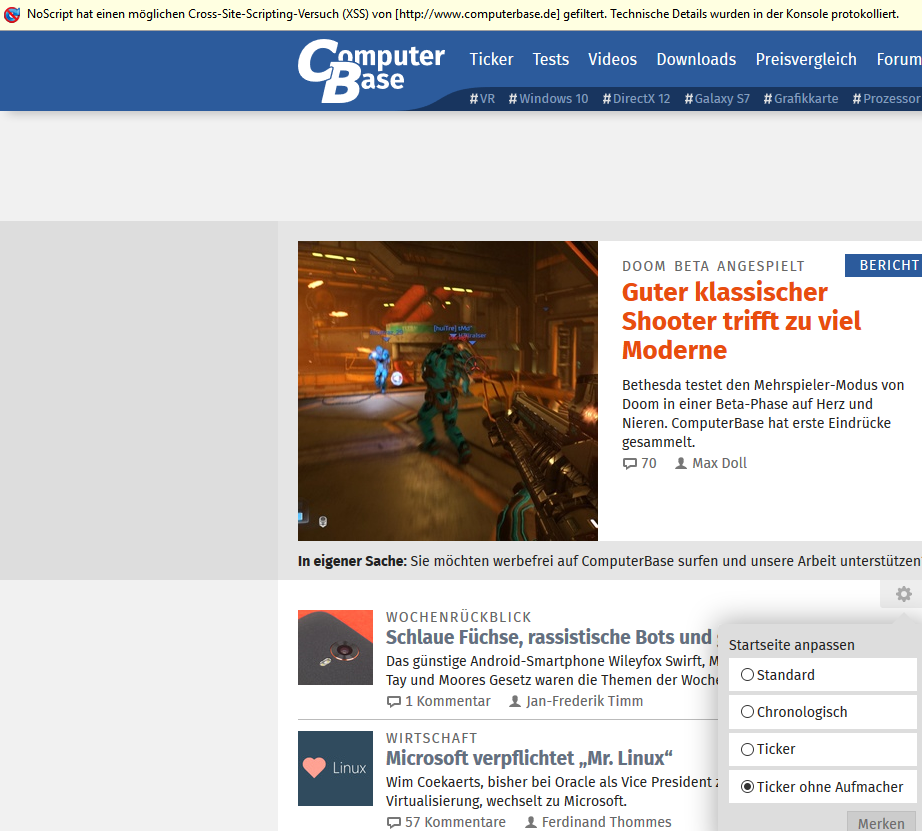Follow the #Grafikkarte topic tag
The image size is (922, 831).
(801, 99)
